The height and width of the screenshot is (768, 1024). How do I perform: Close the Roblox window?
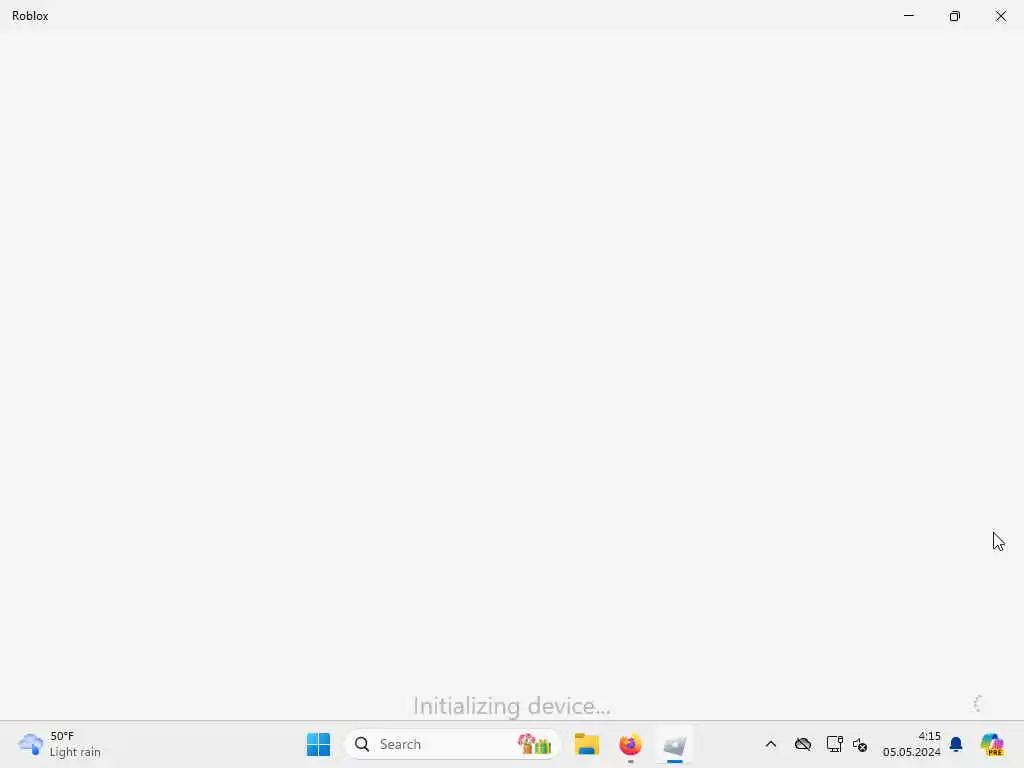coord(1000,16)
